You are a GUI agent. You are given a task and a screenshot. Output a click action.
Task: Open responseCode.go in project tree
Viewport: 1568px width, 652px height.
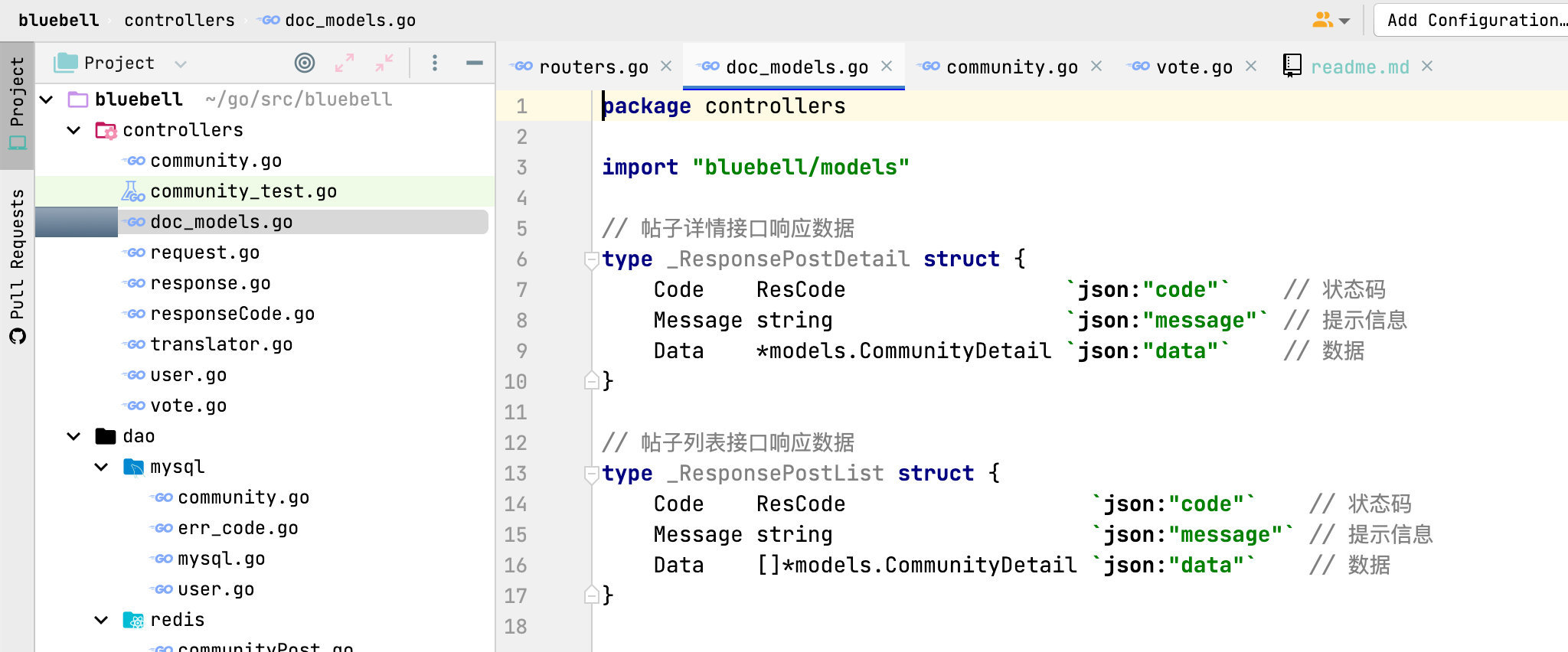tap(233, 314)
